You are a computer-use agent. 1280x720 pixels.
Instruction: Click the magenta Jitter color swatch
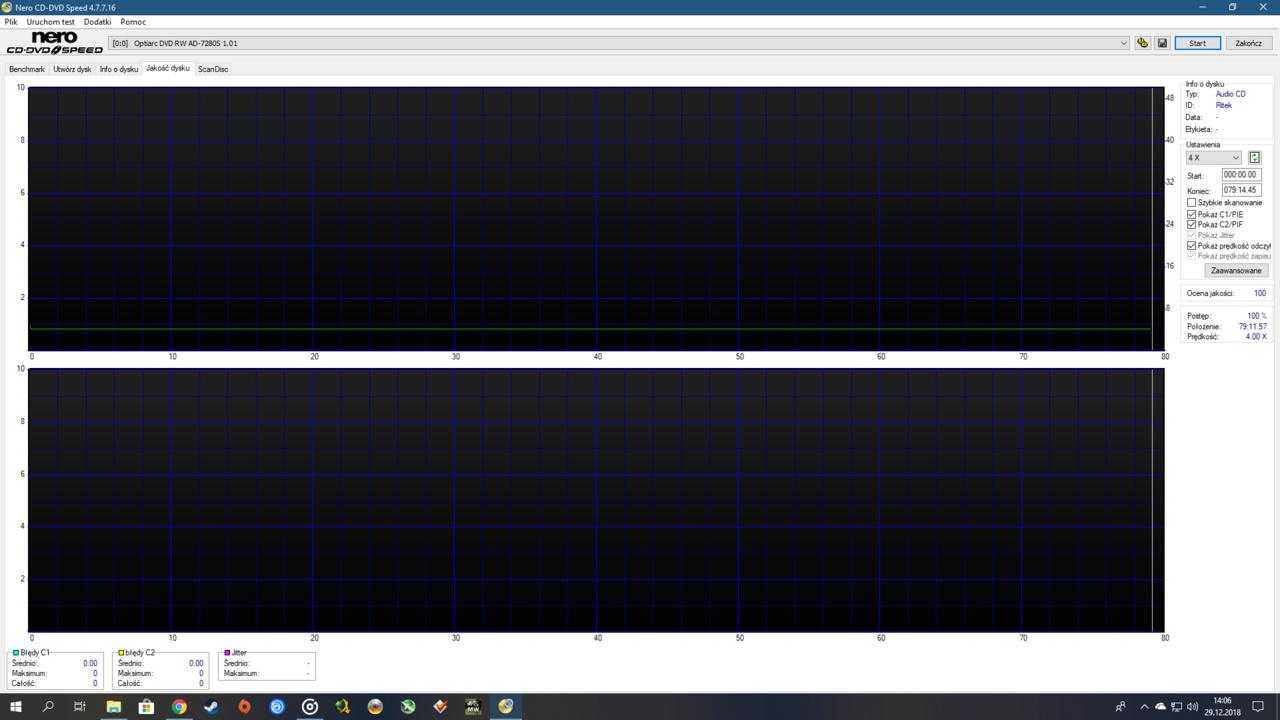point(227,653)
